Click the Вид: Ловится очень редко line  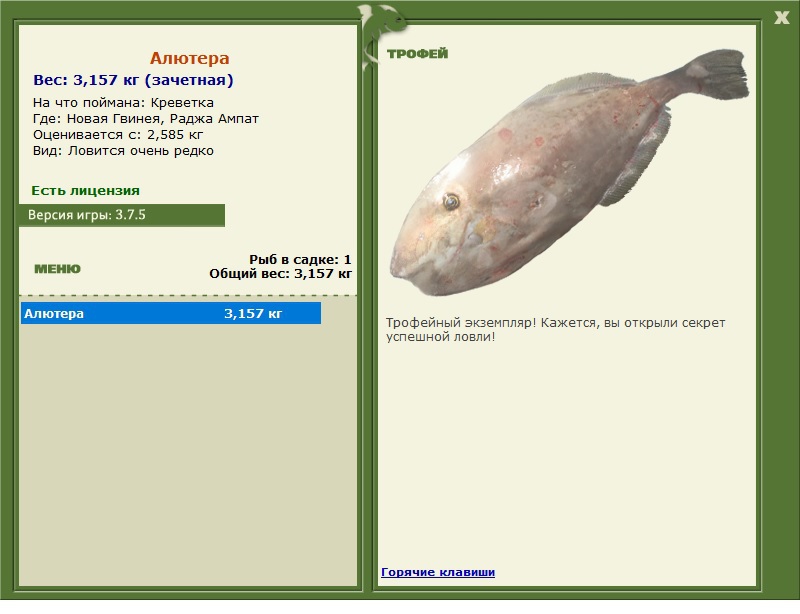(x=123, y=151)
